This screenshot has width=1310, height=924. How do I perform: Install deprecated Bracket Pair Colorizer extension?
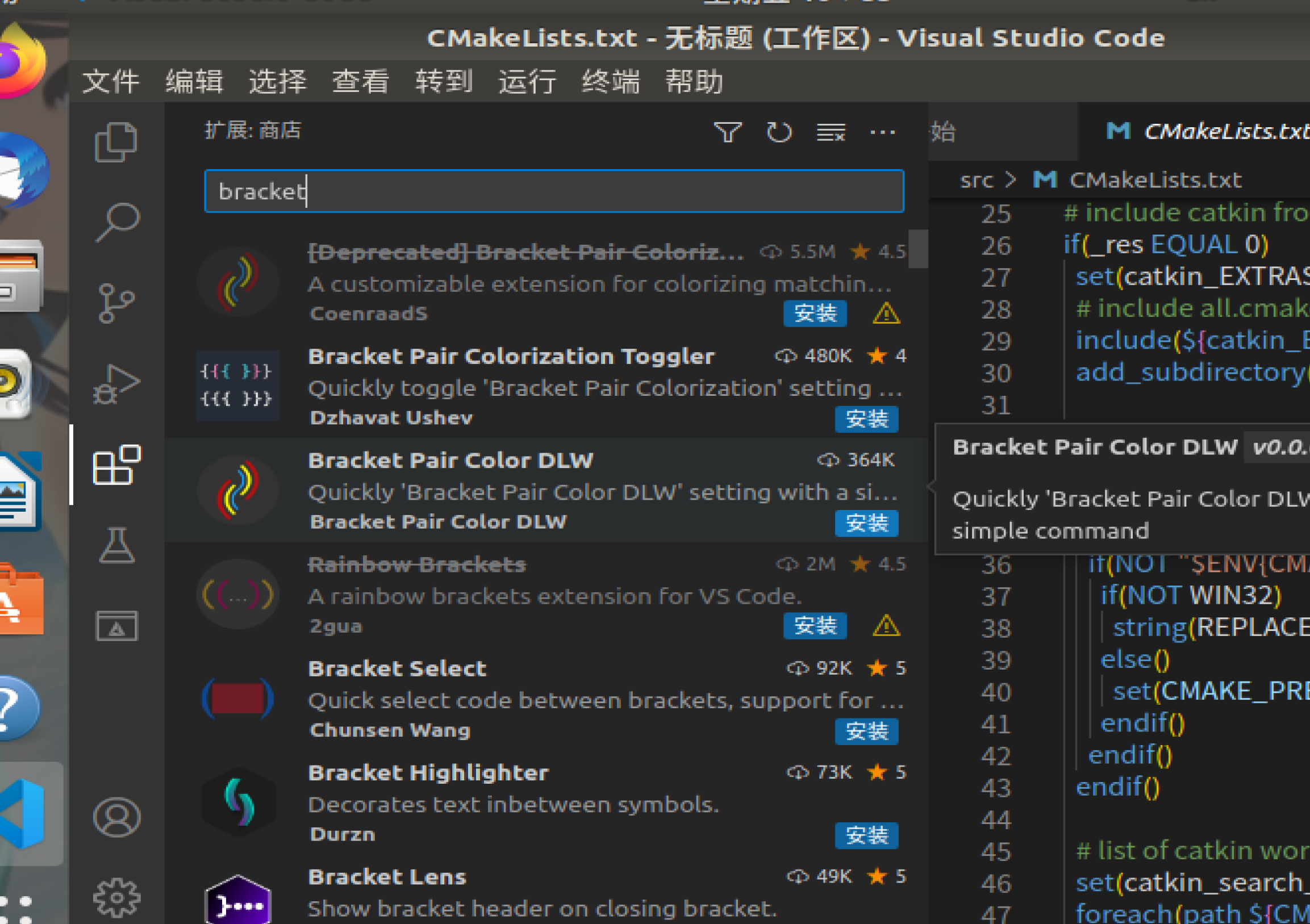pyautogui.click(x=815, y=313)
